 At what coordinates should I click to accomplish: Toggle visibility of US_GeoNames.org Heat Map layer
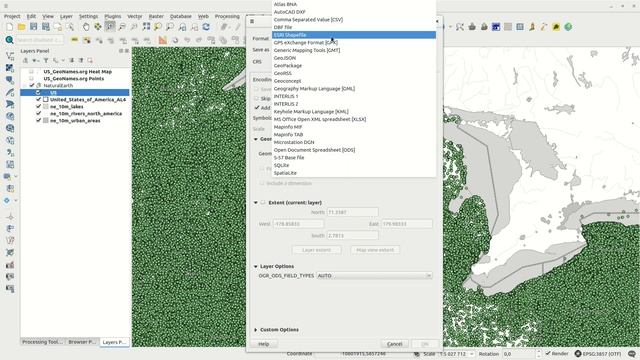click(x=31, y=71)
